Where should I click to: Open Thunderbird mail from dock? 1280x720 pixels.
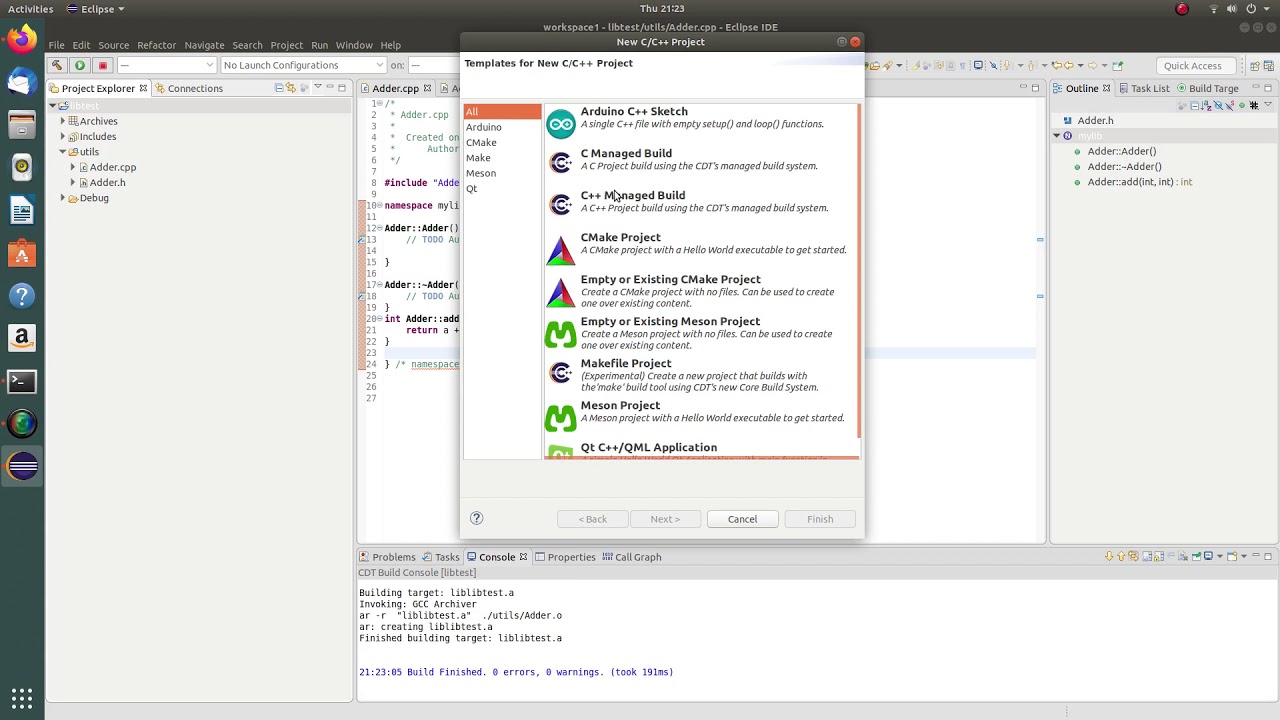(22, 82)
